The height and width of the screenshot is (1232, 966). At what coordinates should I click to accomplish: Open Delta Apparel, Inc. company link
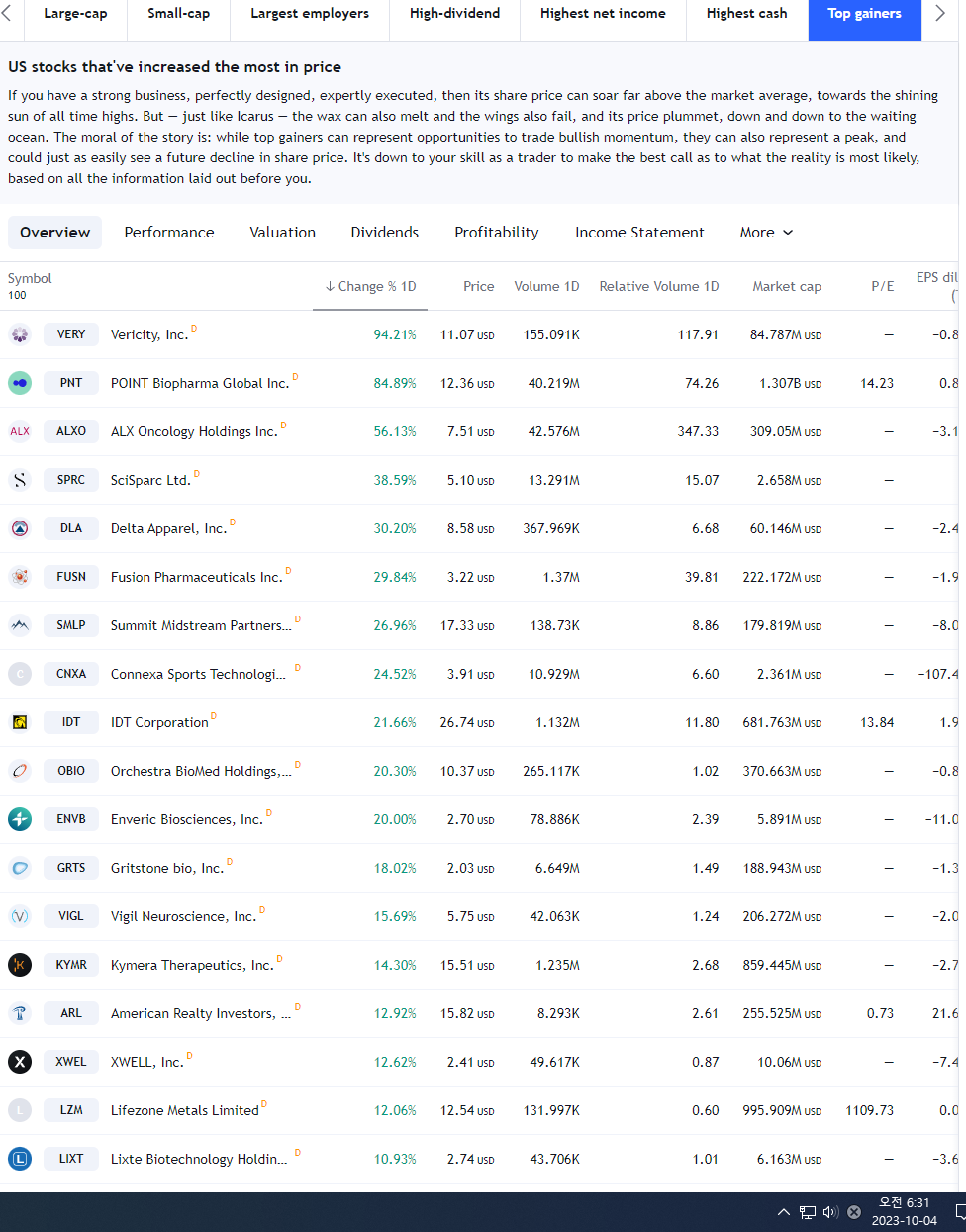[x=168, y=529]
